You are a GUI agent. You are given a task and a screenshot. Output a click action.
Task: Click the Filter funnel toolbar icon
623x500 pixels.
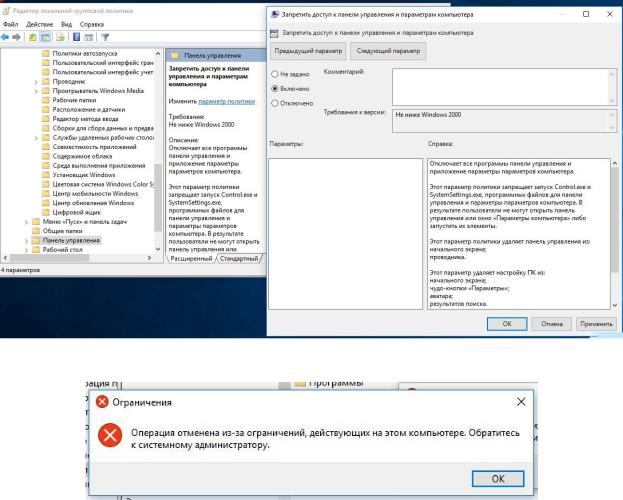click(105, 37)
